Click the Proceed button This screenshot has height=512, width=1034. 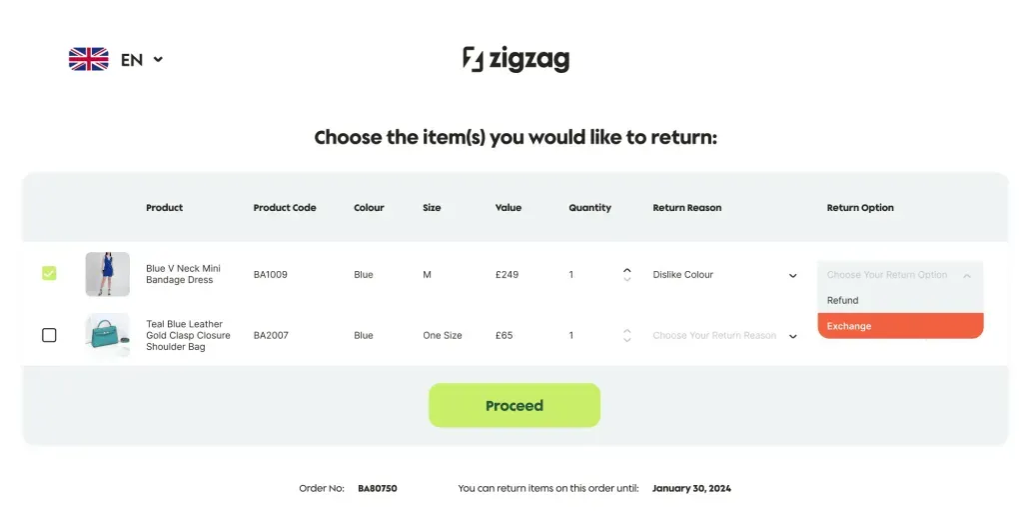point(514,405)
